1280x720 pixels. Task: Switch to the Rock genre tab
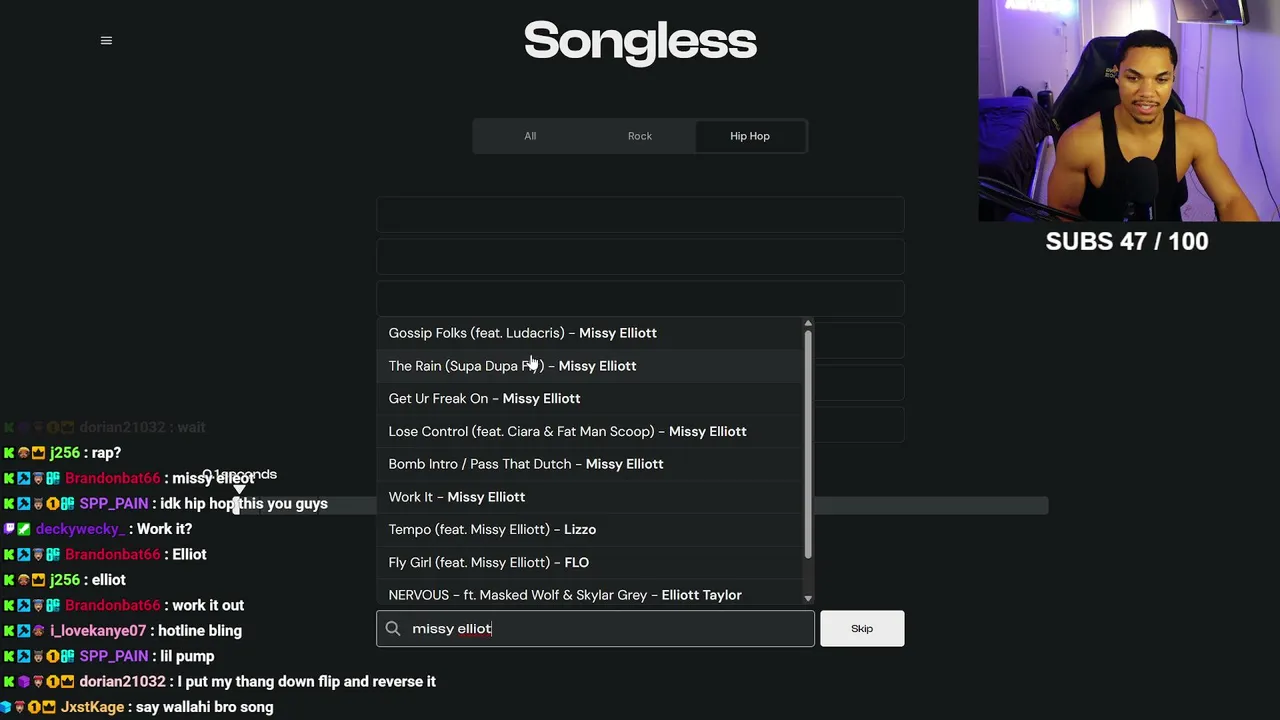coord(640,136)
